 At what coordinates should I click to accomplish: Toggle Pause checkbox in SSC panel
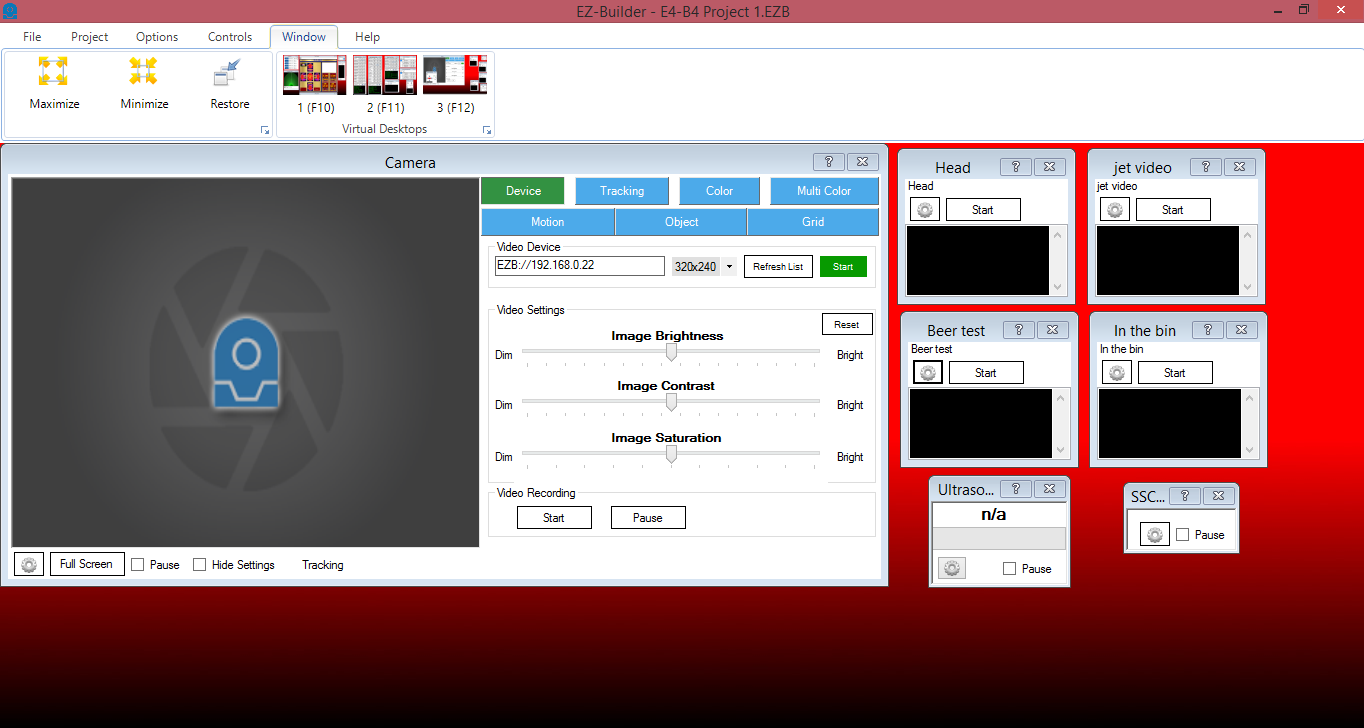[x=1183, y=534]
